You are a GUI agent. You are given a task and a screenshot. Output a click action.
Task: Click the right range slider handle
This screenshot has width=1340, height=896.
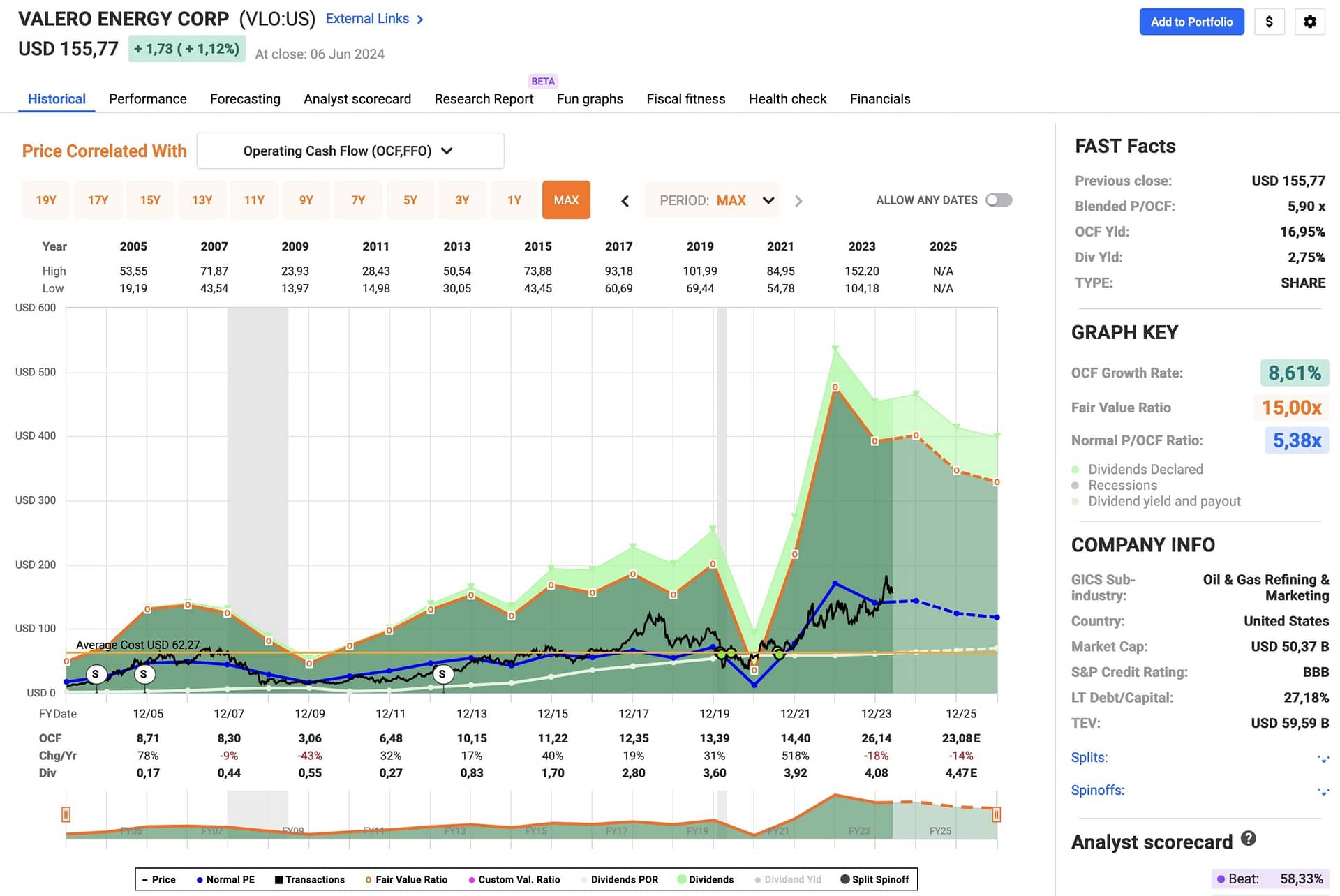coord(997,814)
